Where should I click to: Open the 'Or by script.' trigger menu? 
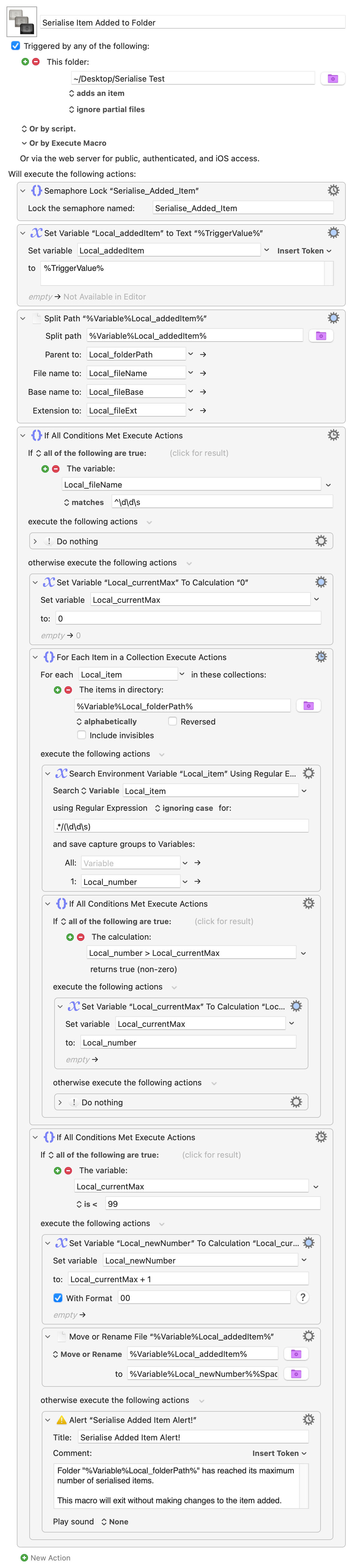[49, 128]
